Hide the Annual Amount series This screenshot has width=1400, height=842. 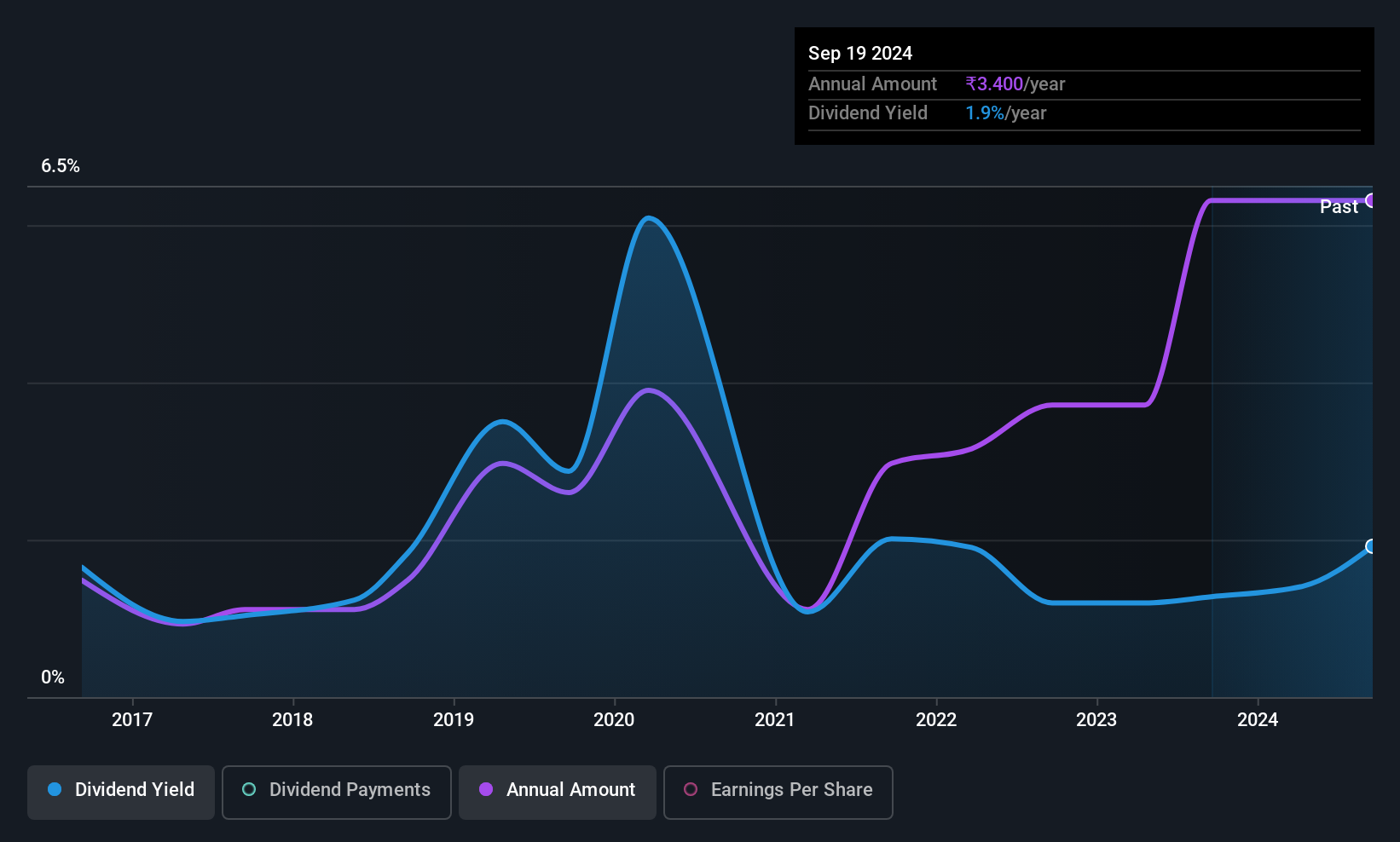click(558, 792)
